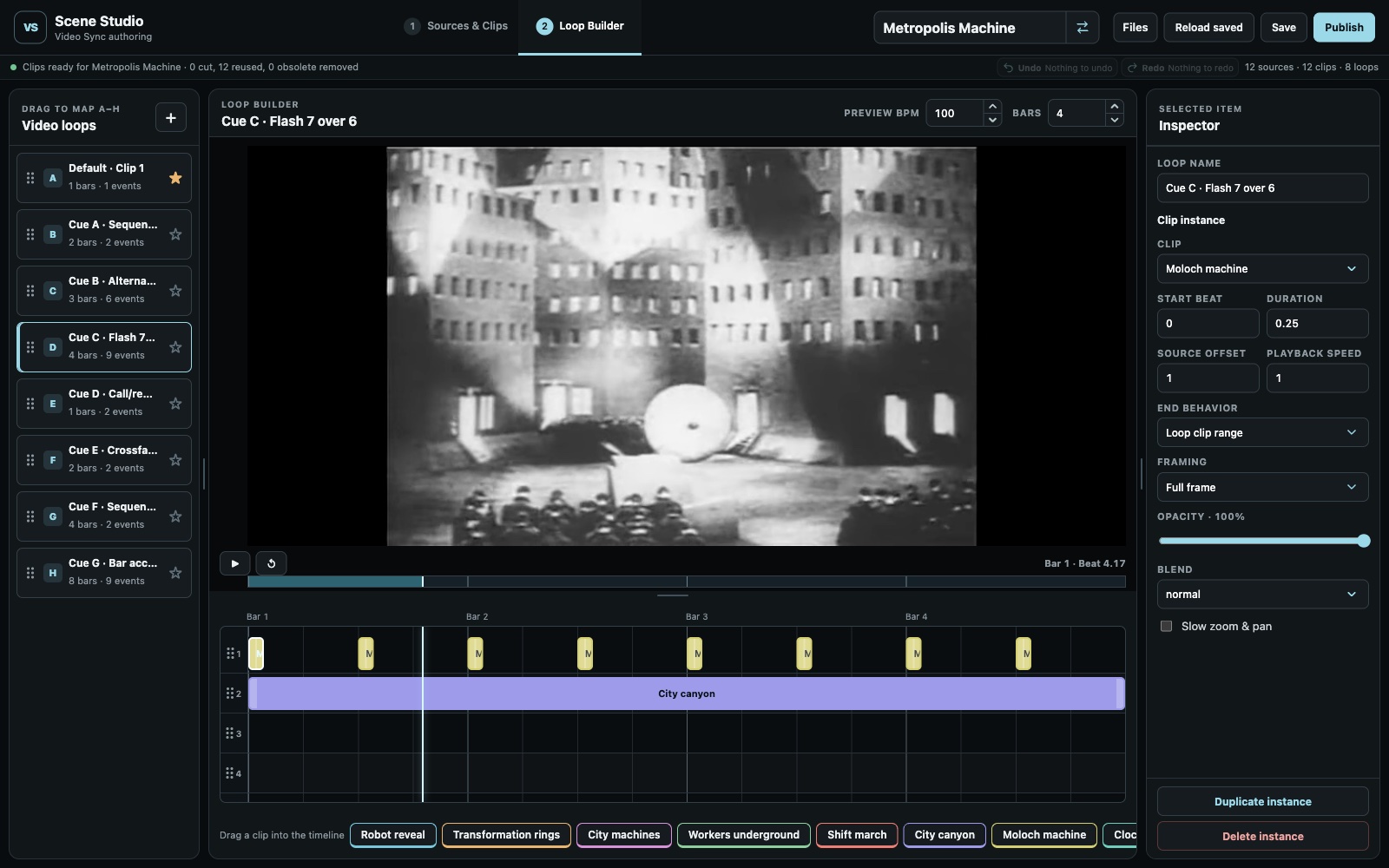Screen dimensions: 1389x868
Task: Click the track 1 grip handle
Action: click(x=230, y=653)
